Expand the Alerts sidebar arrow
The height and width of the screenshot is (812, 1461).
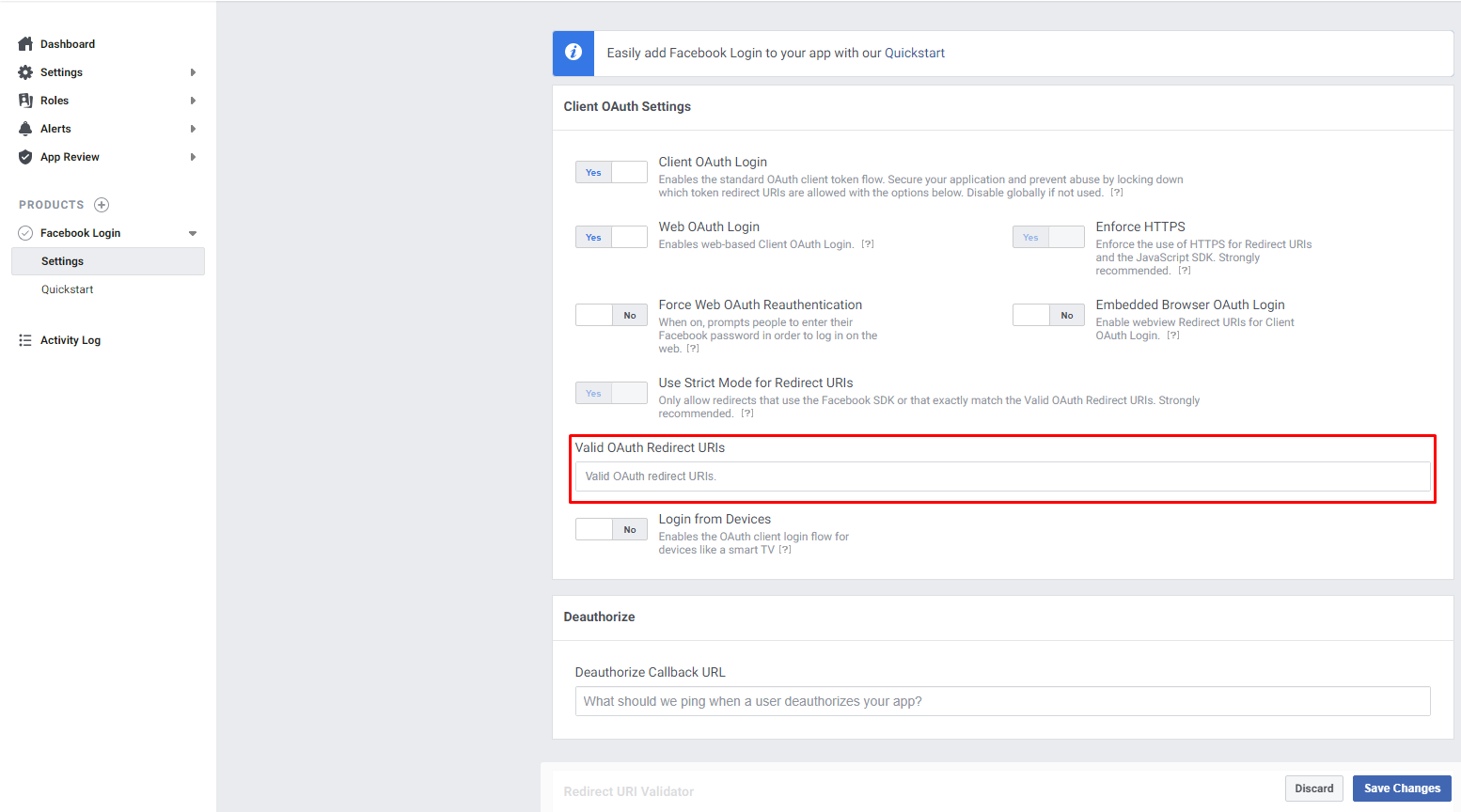click(x=193, y=129)
